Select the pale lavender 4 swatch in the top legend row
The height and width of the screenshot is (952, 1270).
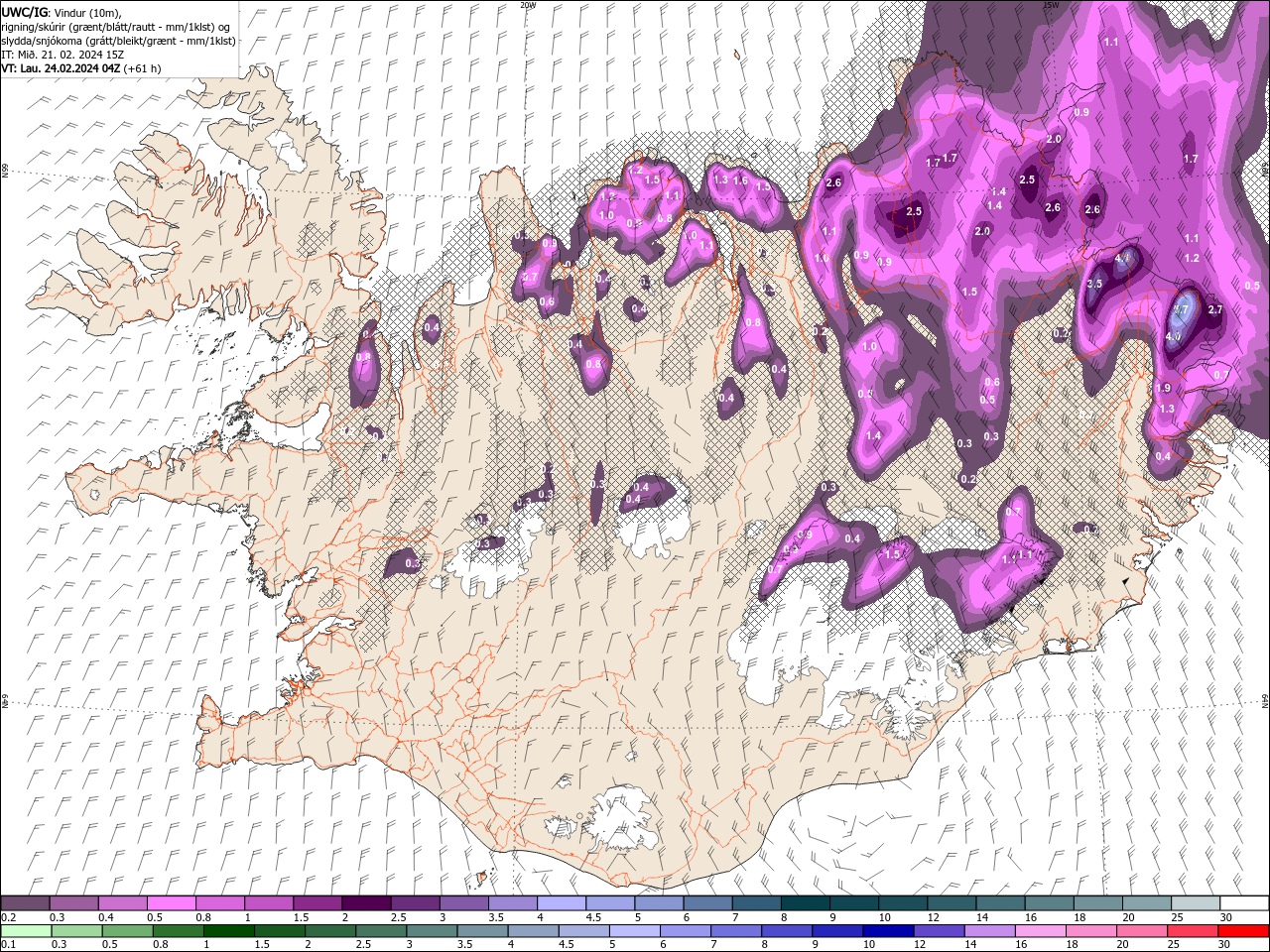tap(562, 903)
